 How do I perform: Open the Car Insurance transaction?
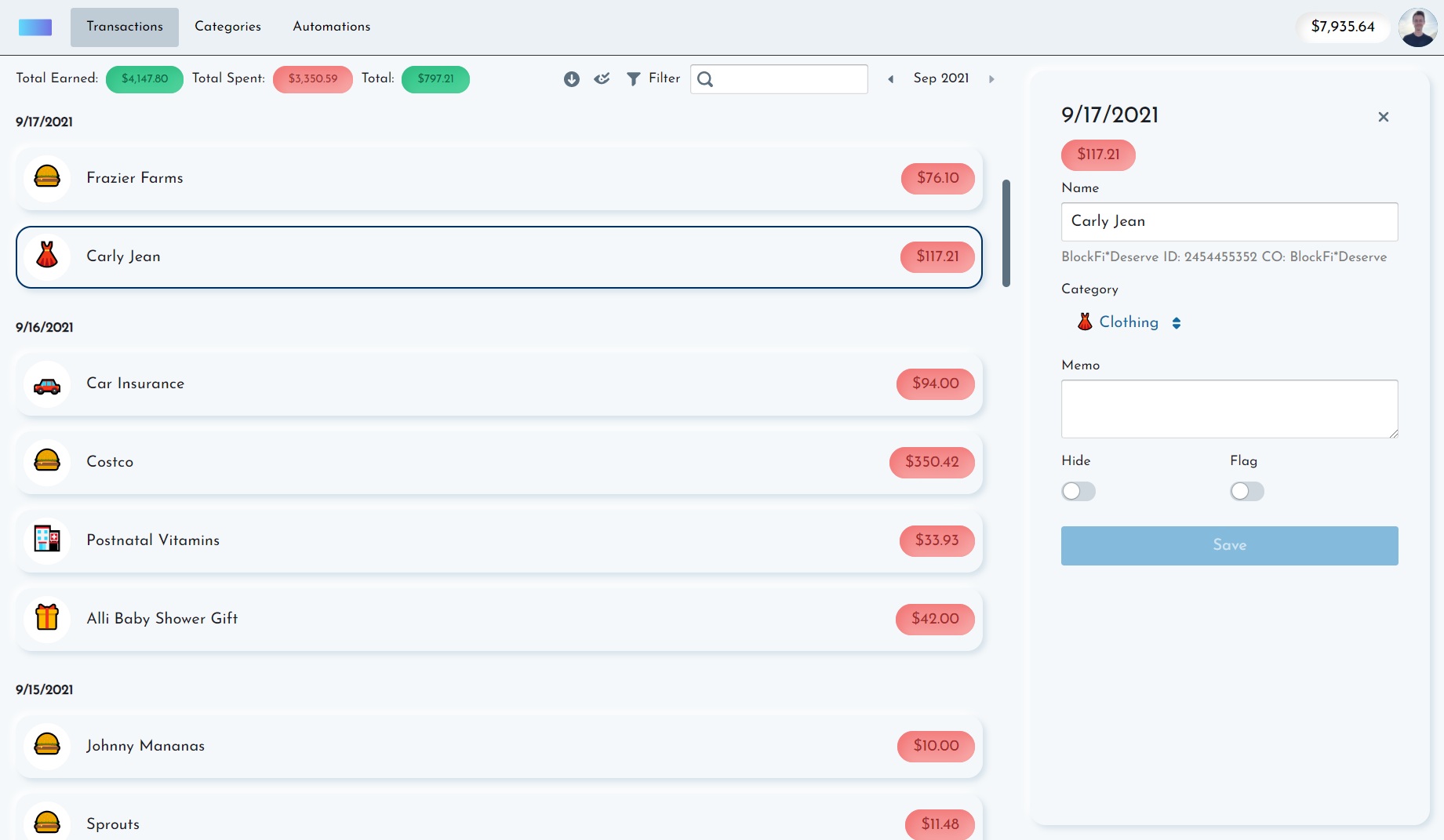pyautogui.click(x=499, y=384)
